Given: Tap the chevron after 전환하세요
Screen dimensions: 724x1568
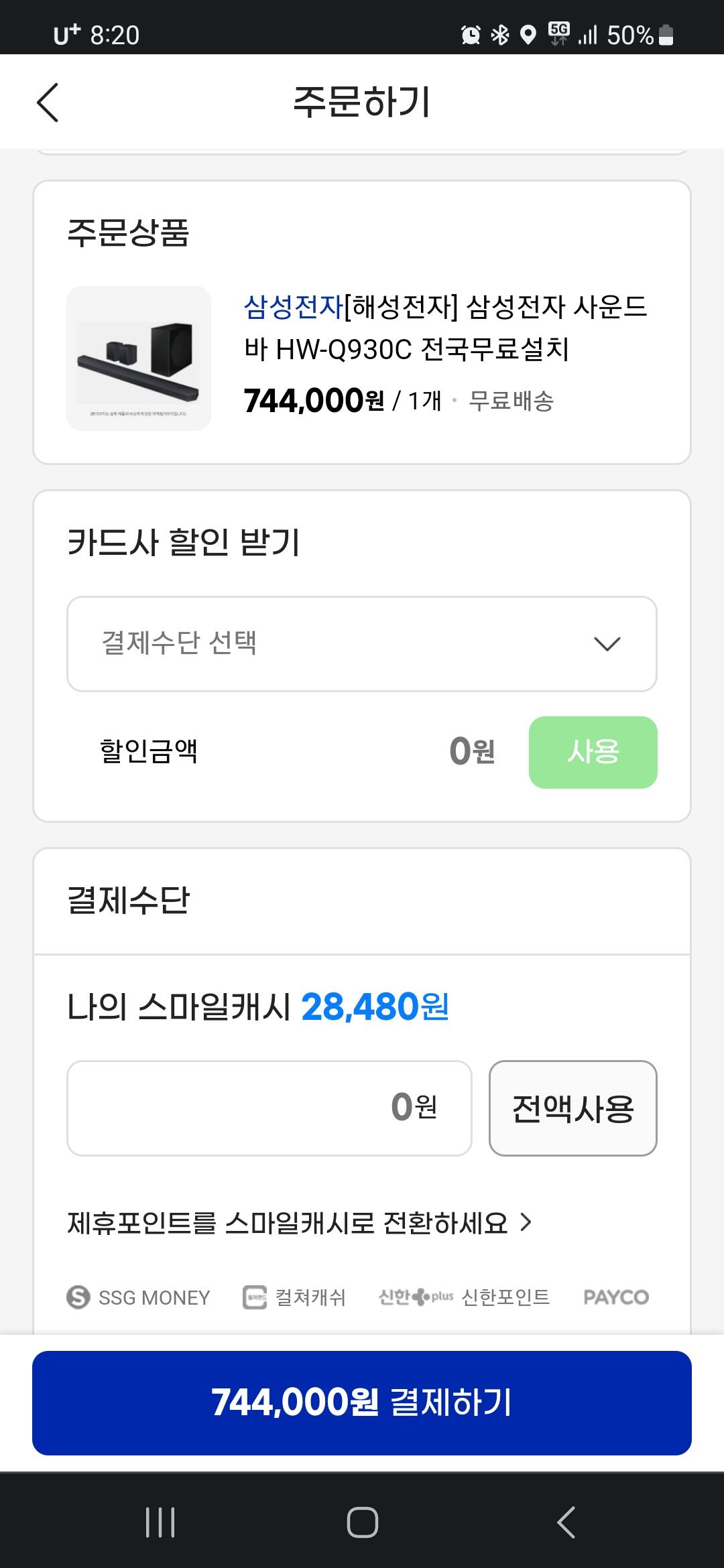Looking at the screenshot, I should [x=526, y=1222].
